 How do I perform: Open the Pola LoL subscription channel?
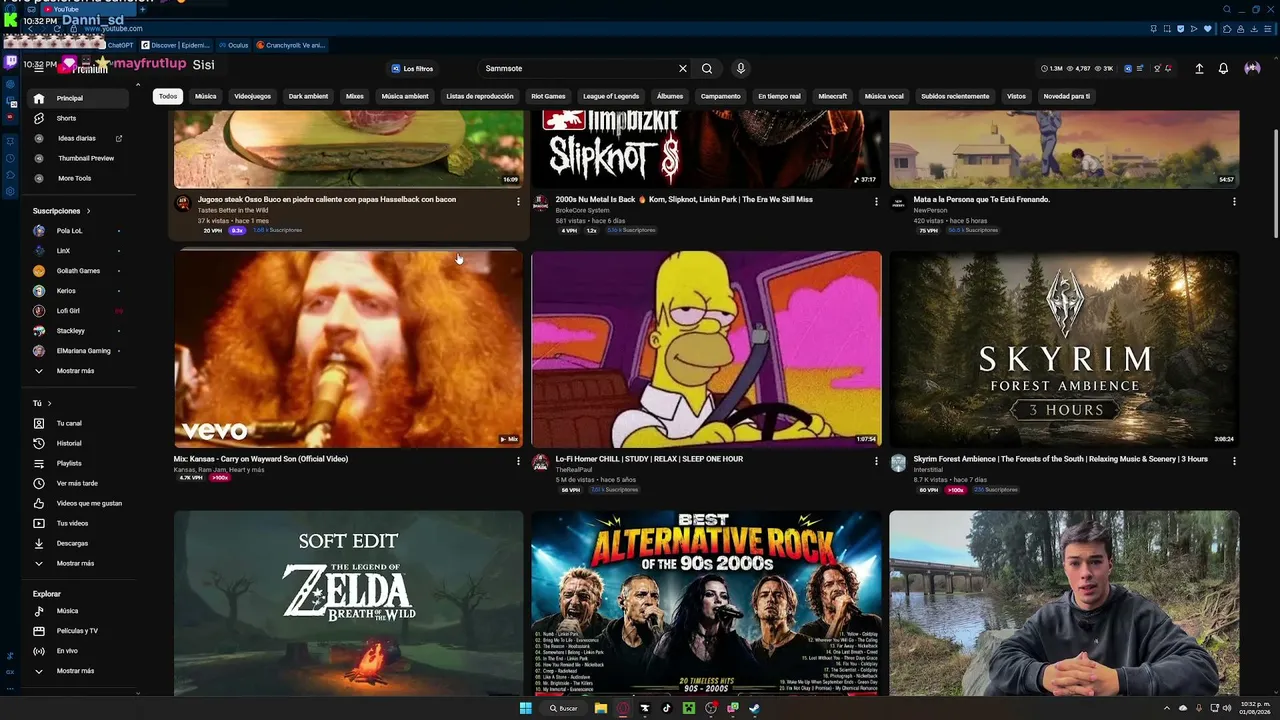pyautogui.click(x=78, y=231)
